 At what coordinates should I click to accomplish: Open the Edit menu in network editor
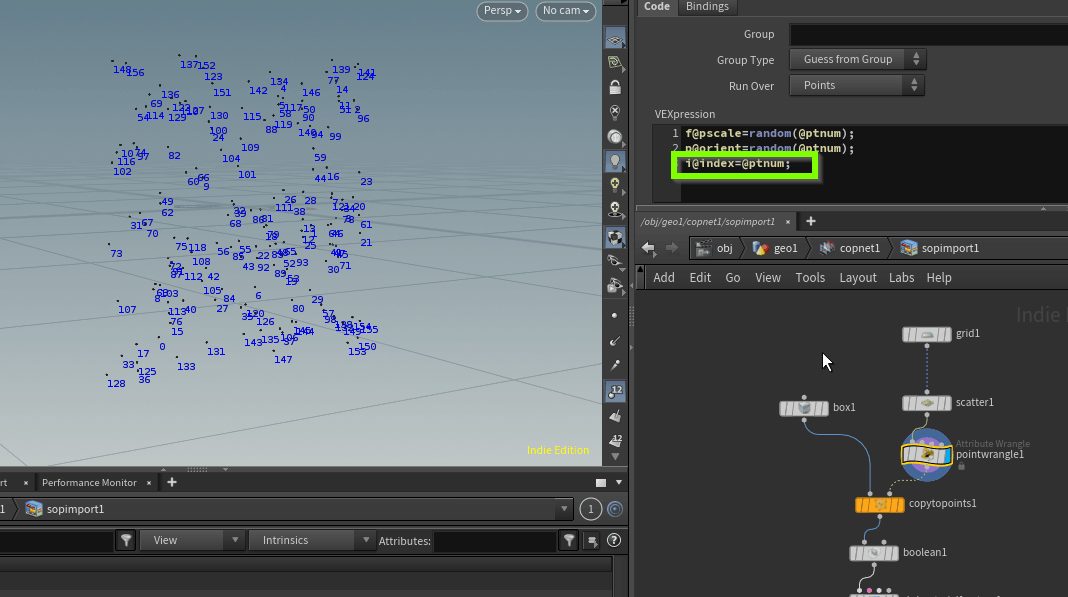(x=700, y=277)
